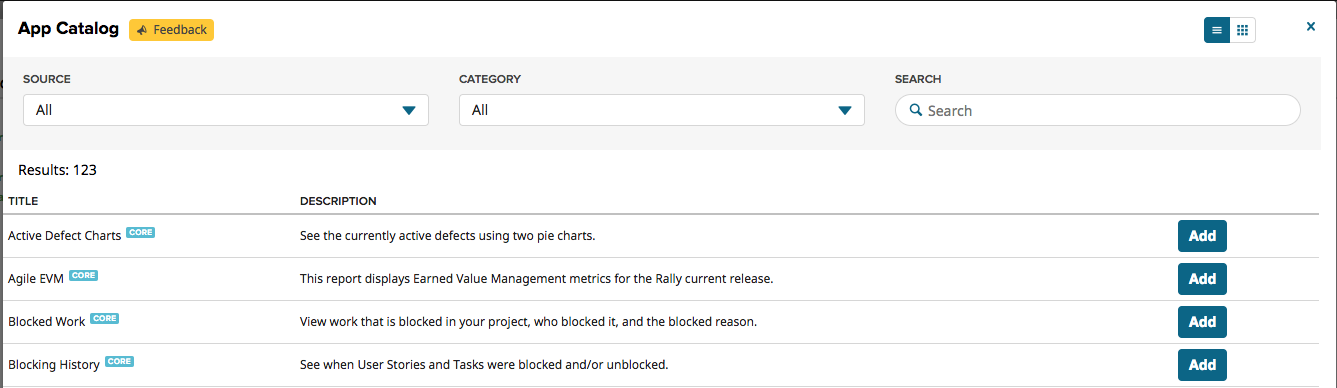
Task: Click CORE badge beside Active Defect Charts
Action: tap(141, 232)
